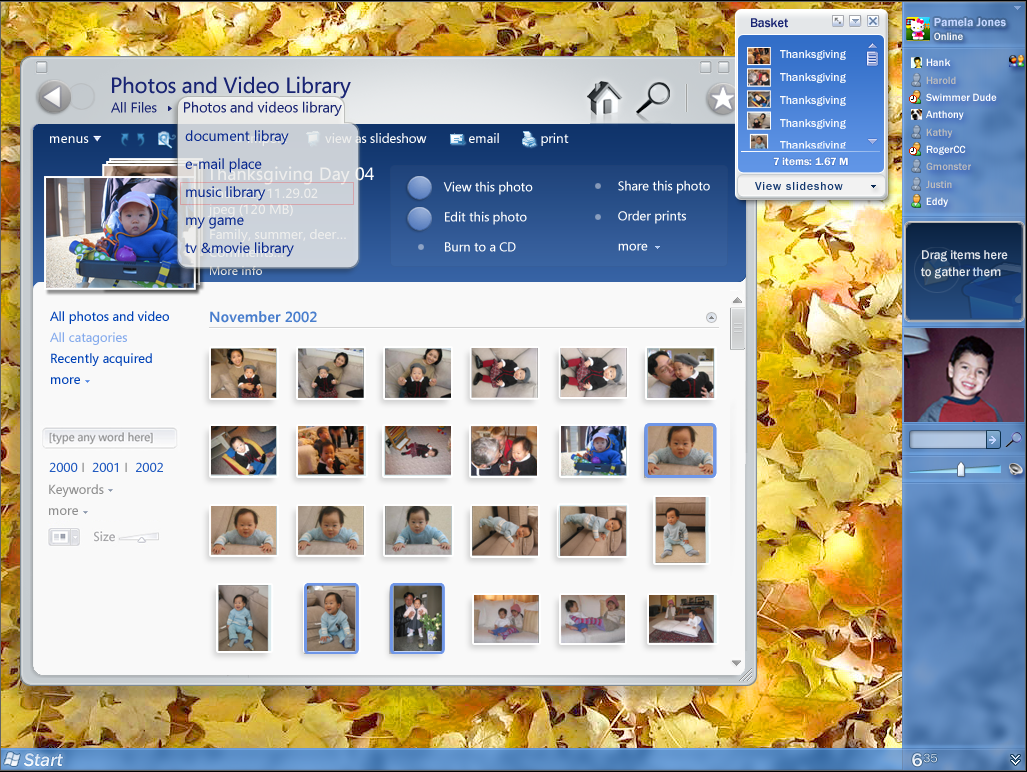Expand more under Recently acquired

69,380
